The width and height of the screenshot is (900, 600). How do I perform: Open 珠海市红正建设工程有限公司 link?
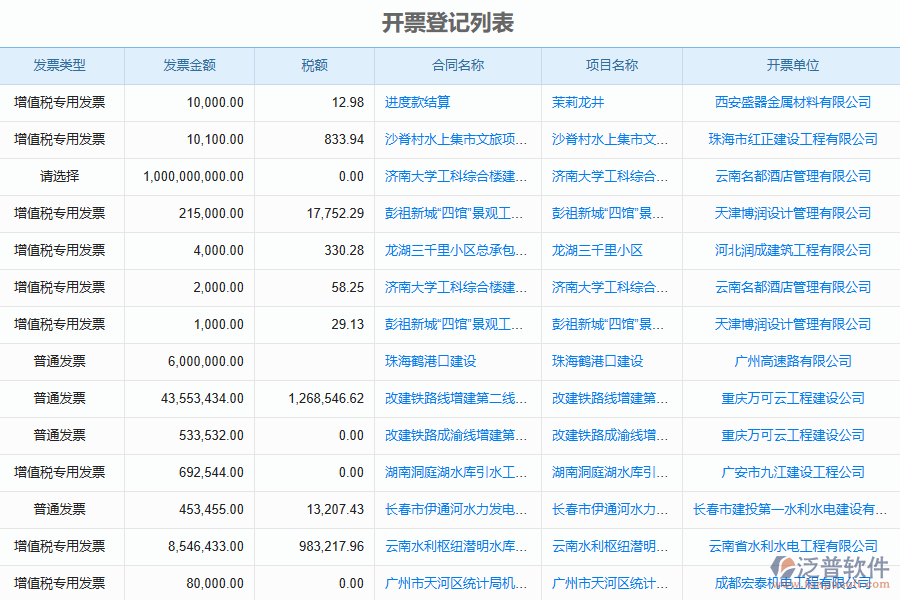coord(793,139)
